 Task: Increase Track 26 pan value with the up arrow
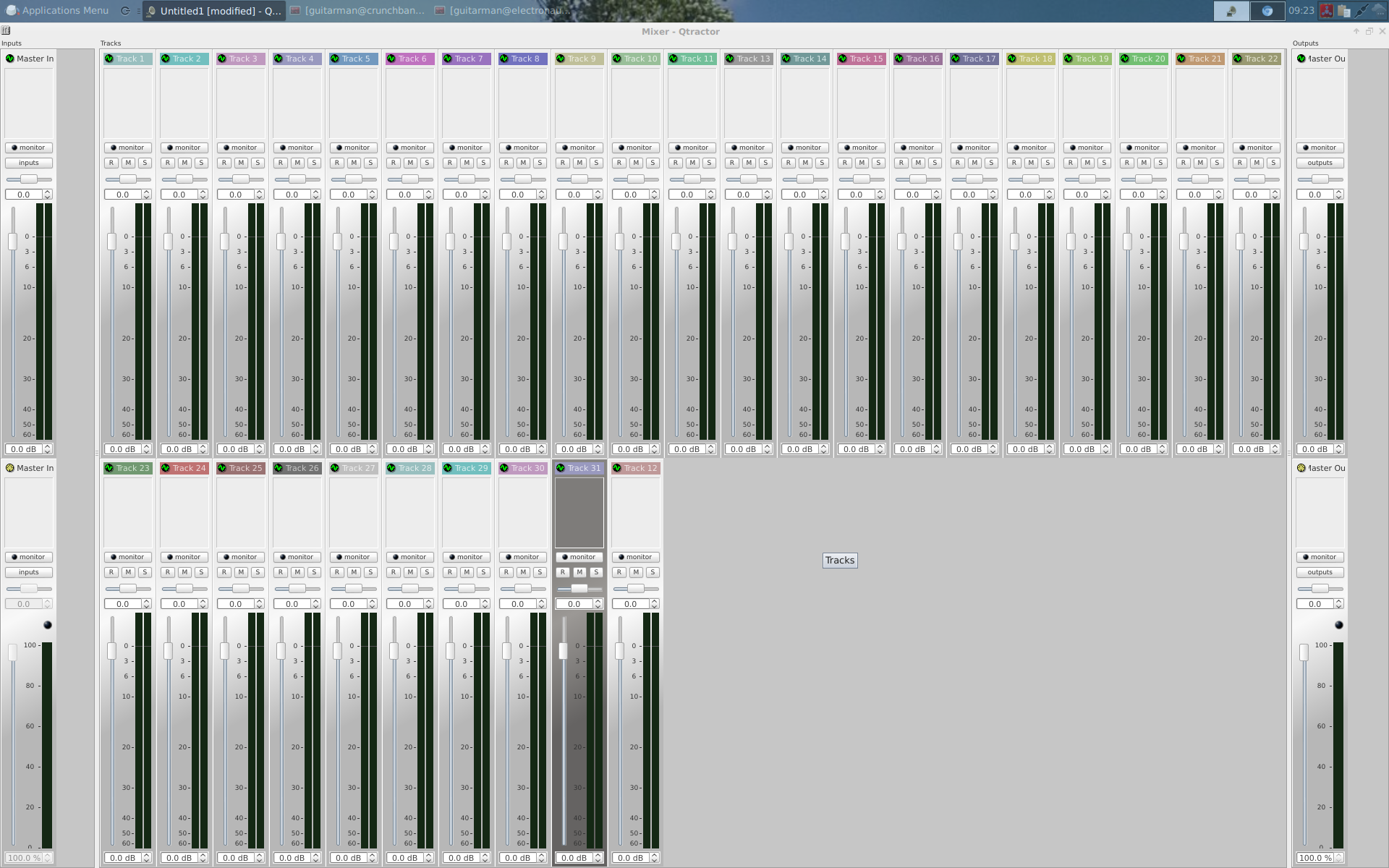[316, 601]
